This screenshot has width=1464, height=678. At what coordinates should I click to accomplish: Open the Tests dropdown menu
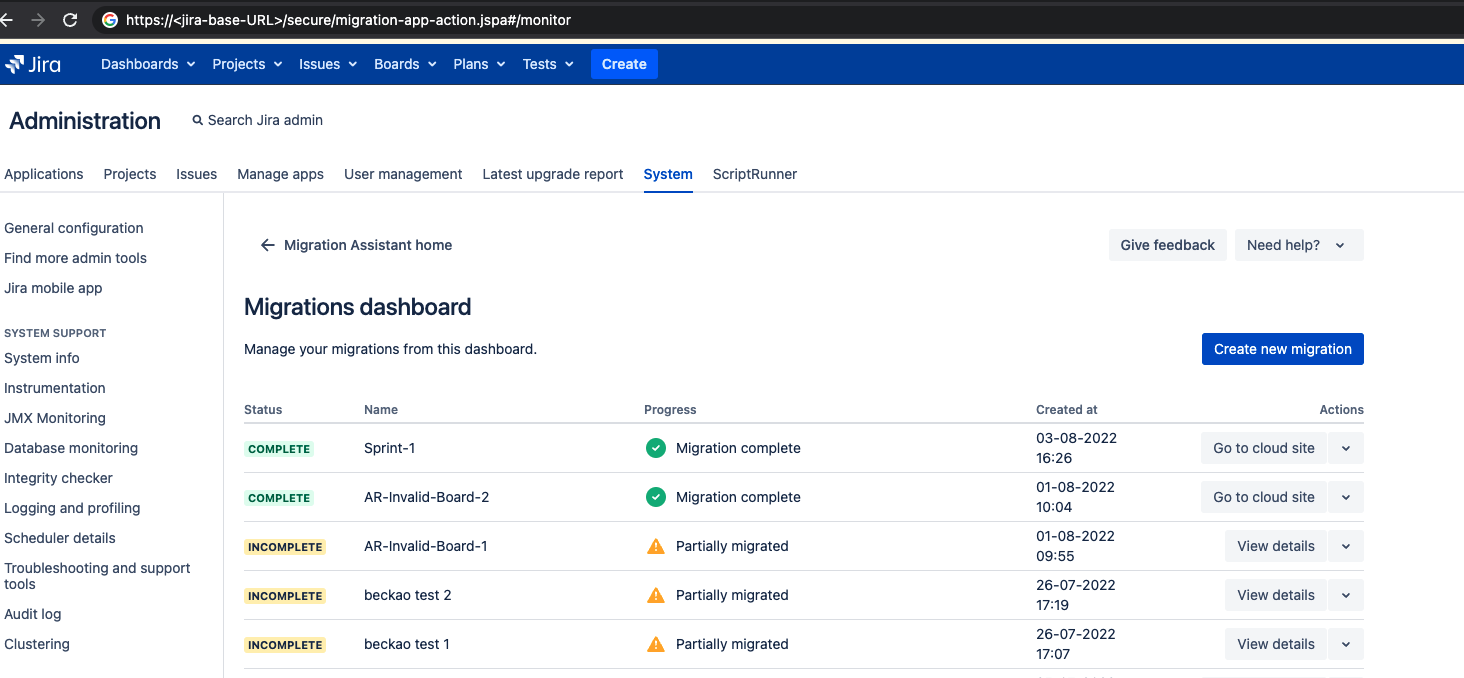point(548,64)
